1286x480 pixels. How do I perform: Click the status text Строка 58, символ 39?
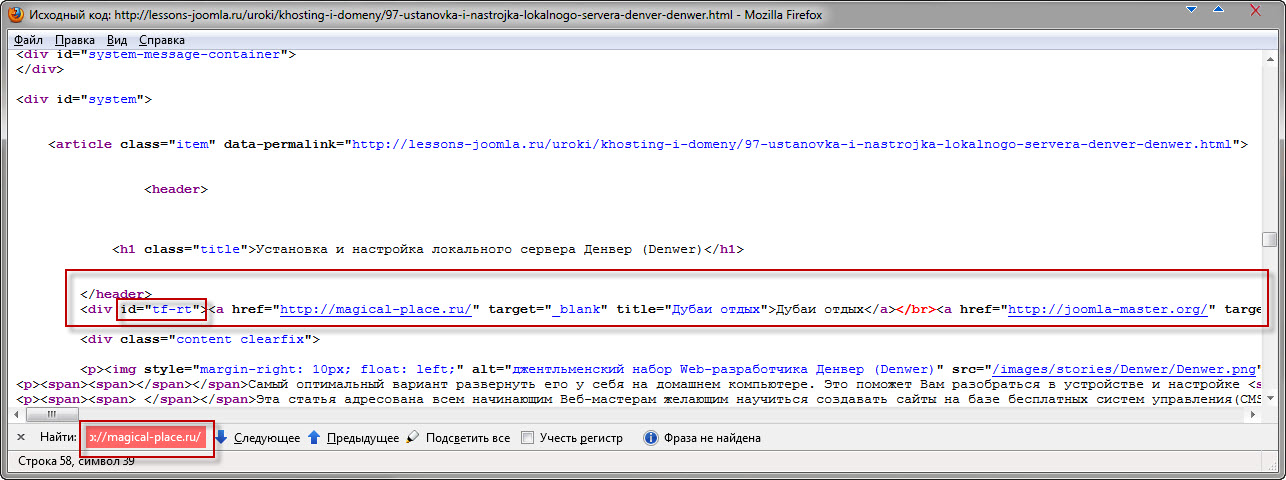[x=78, y=462]
